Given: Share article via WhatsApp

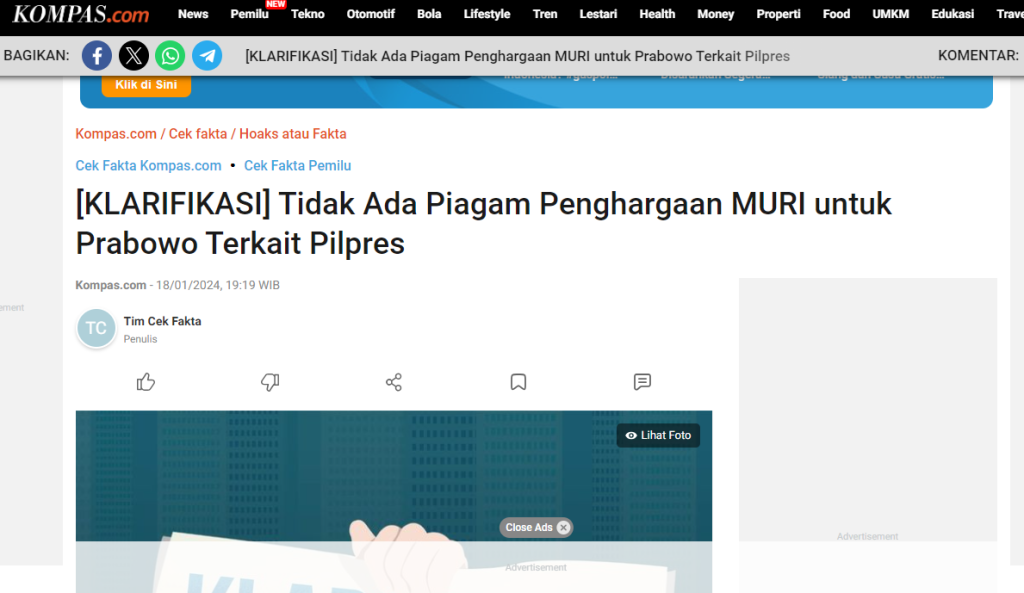Looking at the screenshot, I should click(x=170, y=56).
